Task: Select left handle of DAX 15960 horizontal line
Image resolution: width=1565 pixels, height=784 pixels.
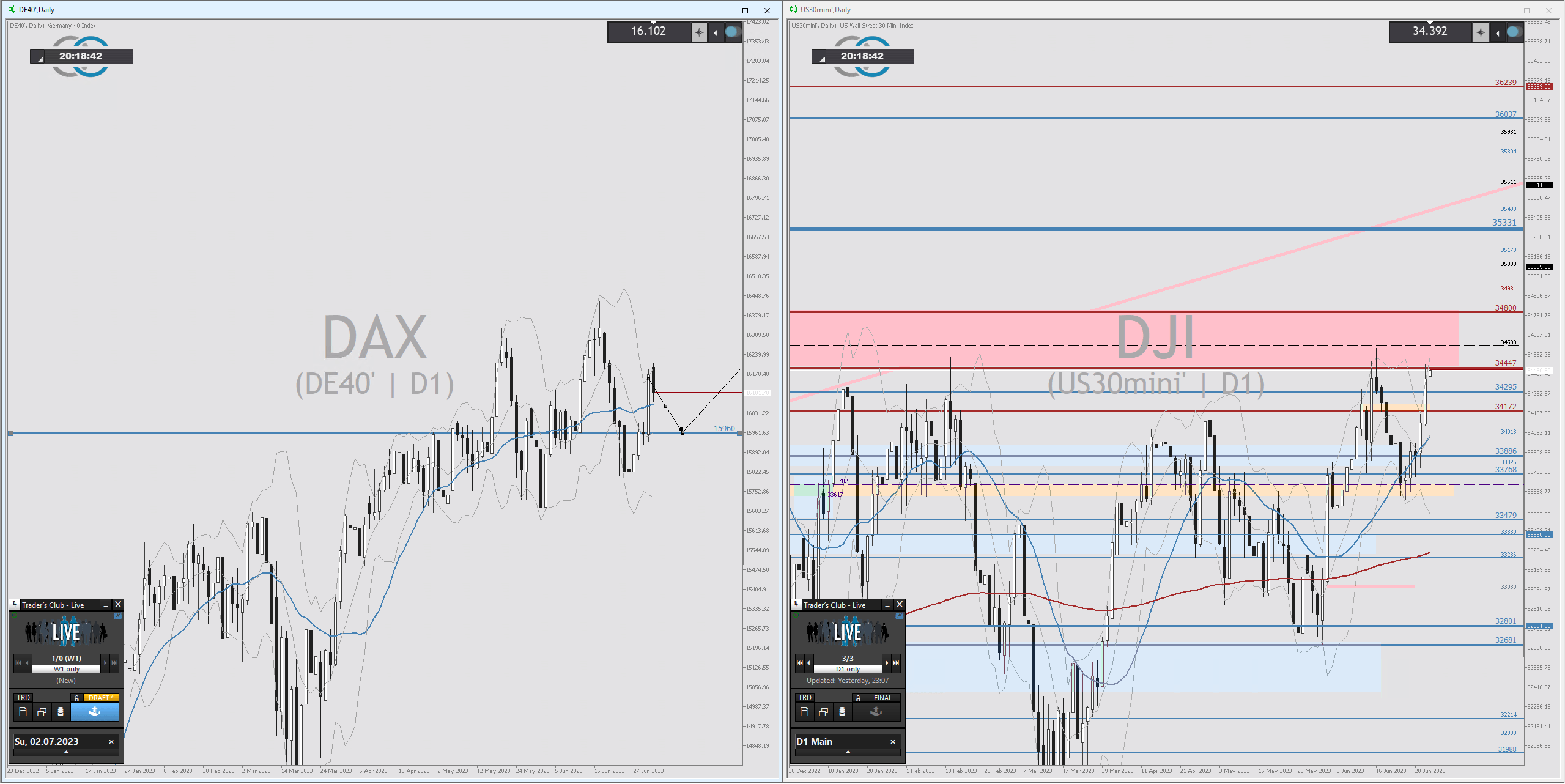Action: [x=10, y=434]
